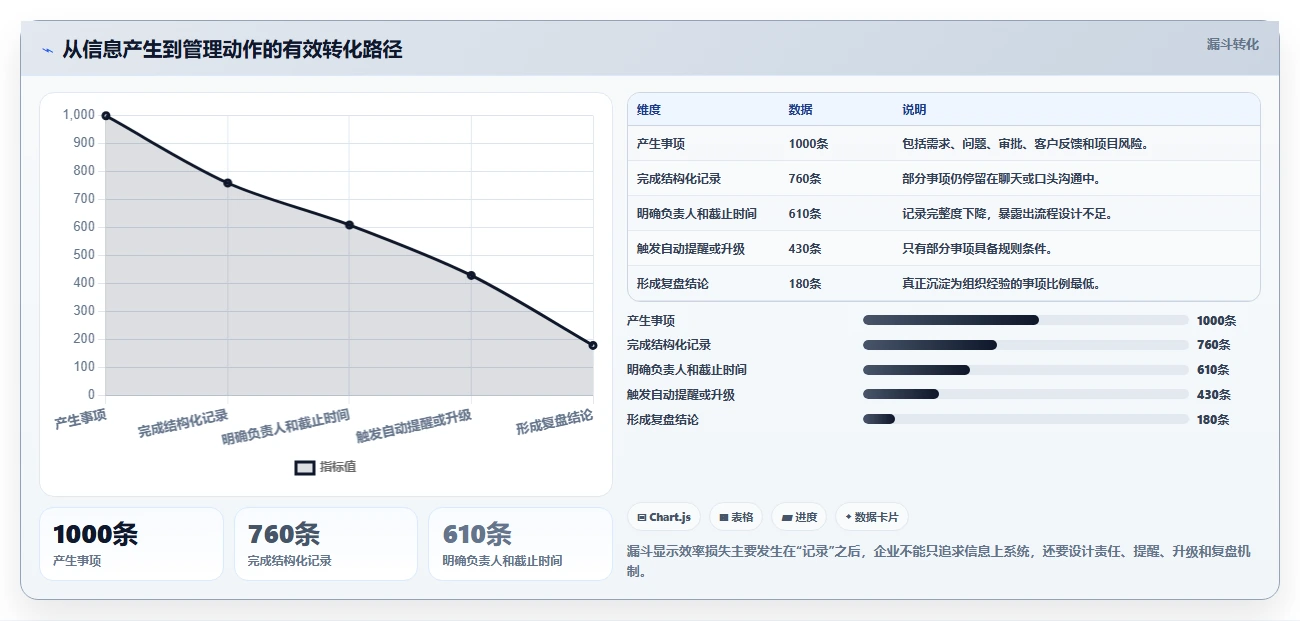Click the bar icon inside the 进度 chip
The image size is (1300, 621).
(787, 518)
